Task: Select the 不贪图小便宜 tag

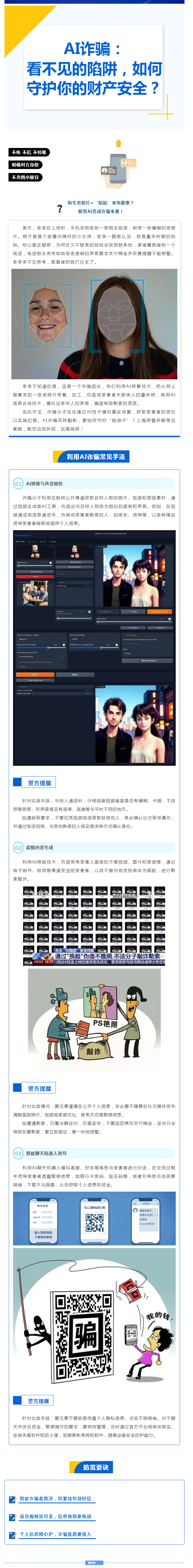Action: pos(26,177)
